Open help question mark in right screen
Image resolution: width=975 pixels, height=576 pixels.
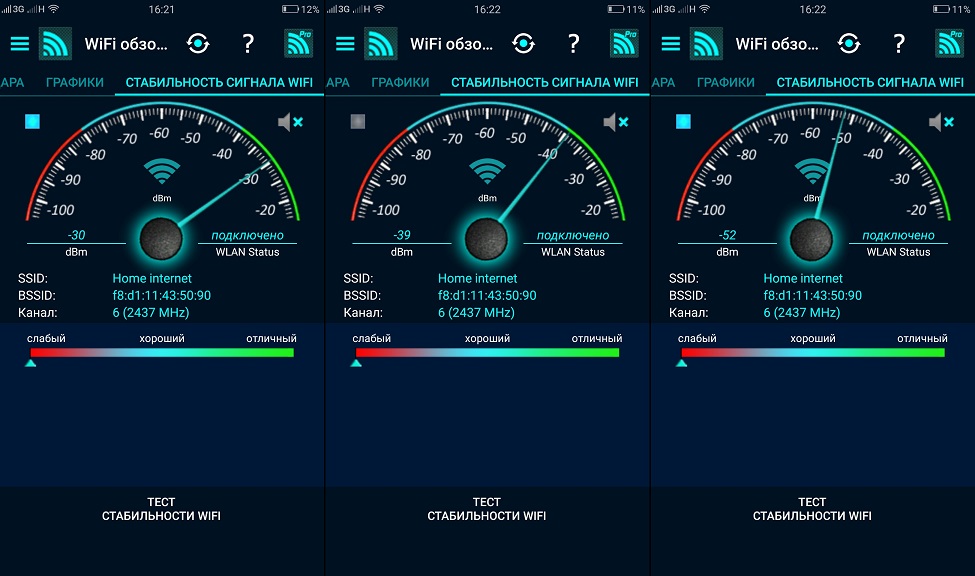899,44
